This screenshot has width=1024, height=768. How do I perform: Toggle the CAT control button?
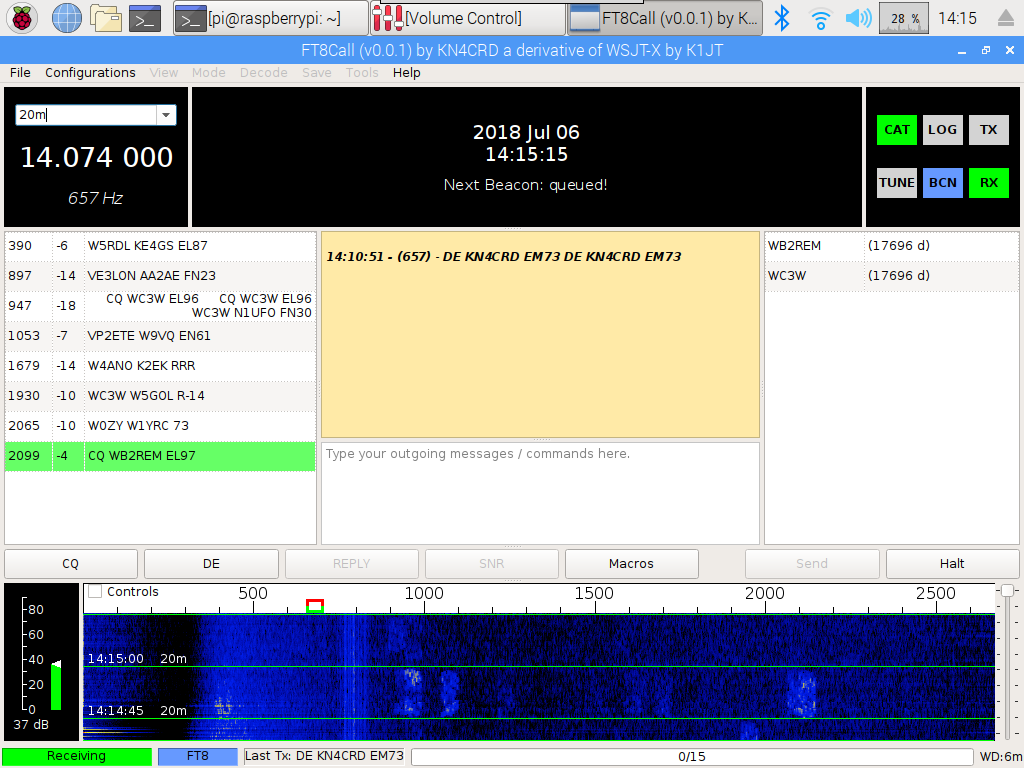[x=896, y=130]
